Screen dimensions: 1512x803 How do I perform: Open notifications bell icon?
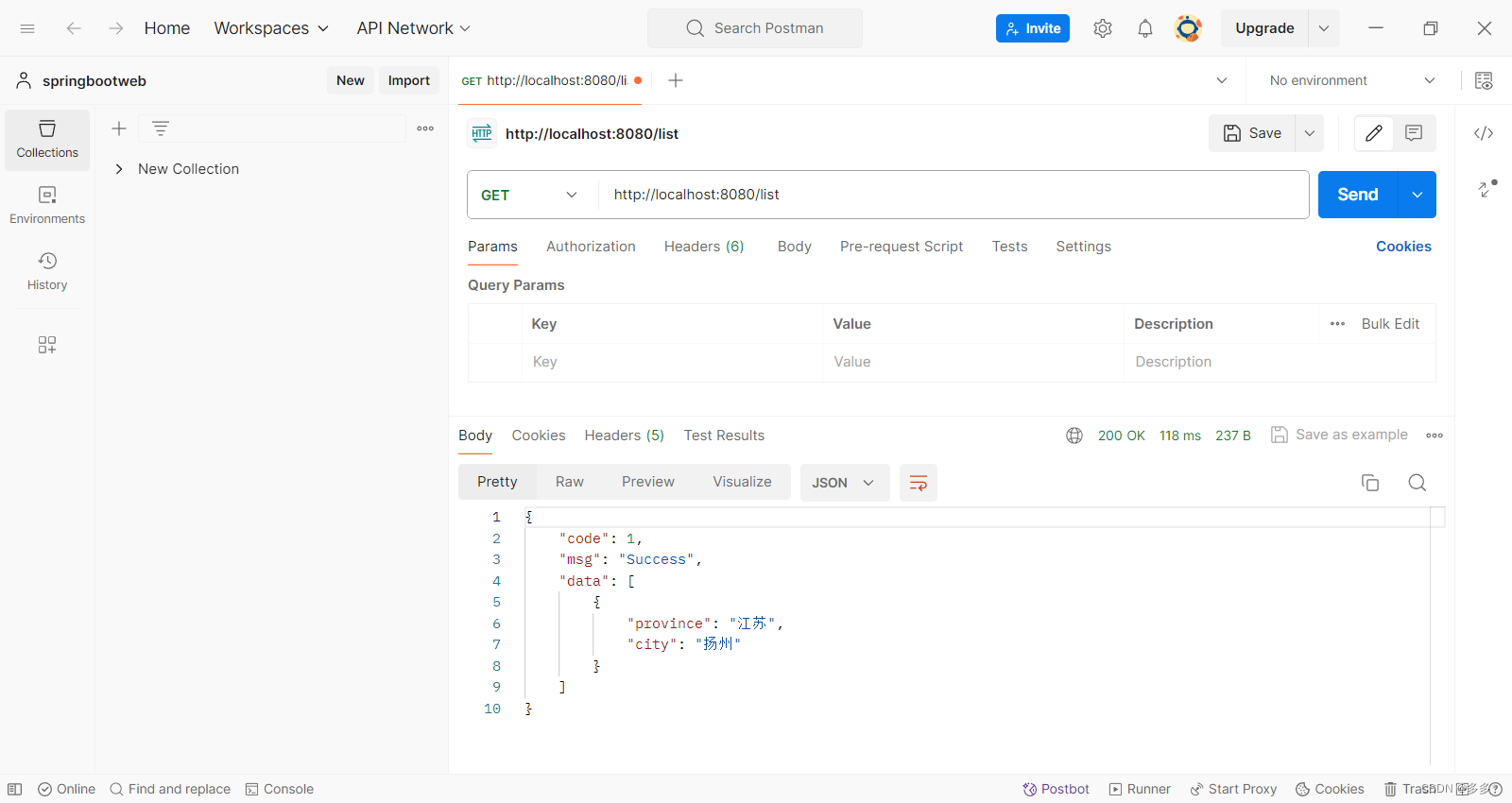[1145, 28]
